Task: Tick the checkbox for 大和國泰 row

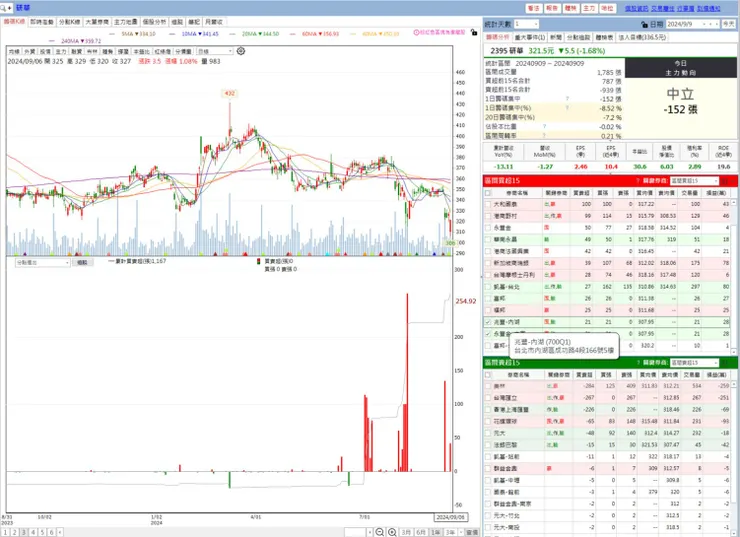Action: pos(488,204)
